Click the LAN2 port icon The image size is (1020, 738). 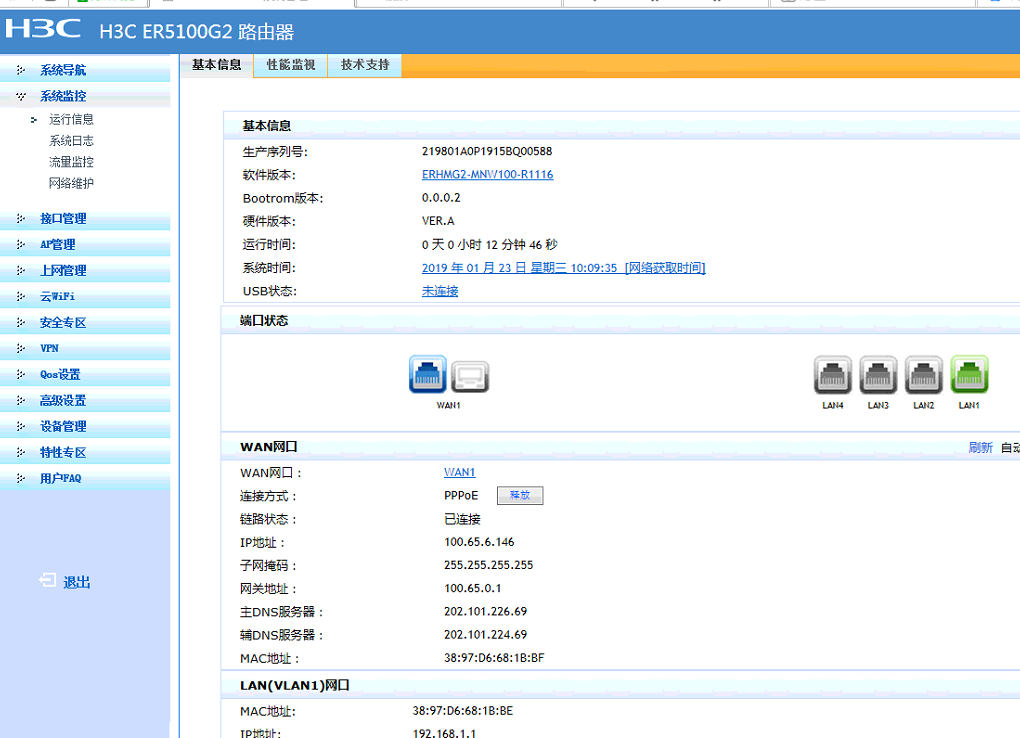coord(924,374)
